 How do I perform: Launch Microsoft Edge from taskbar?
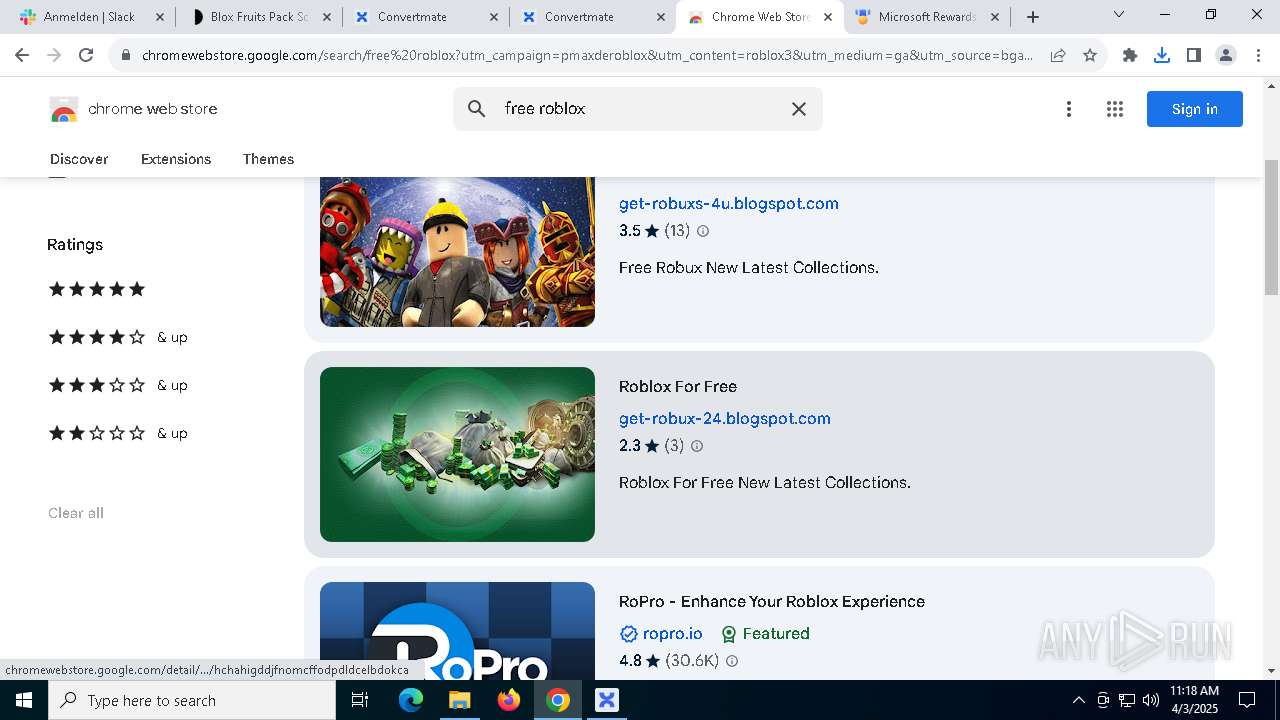point(411,700)
